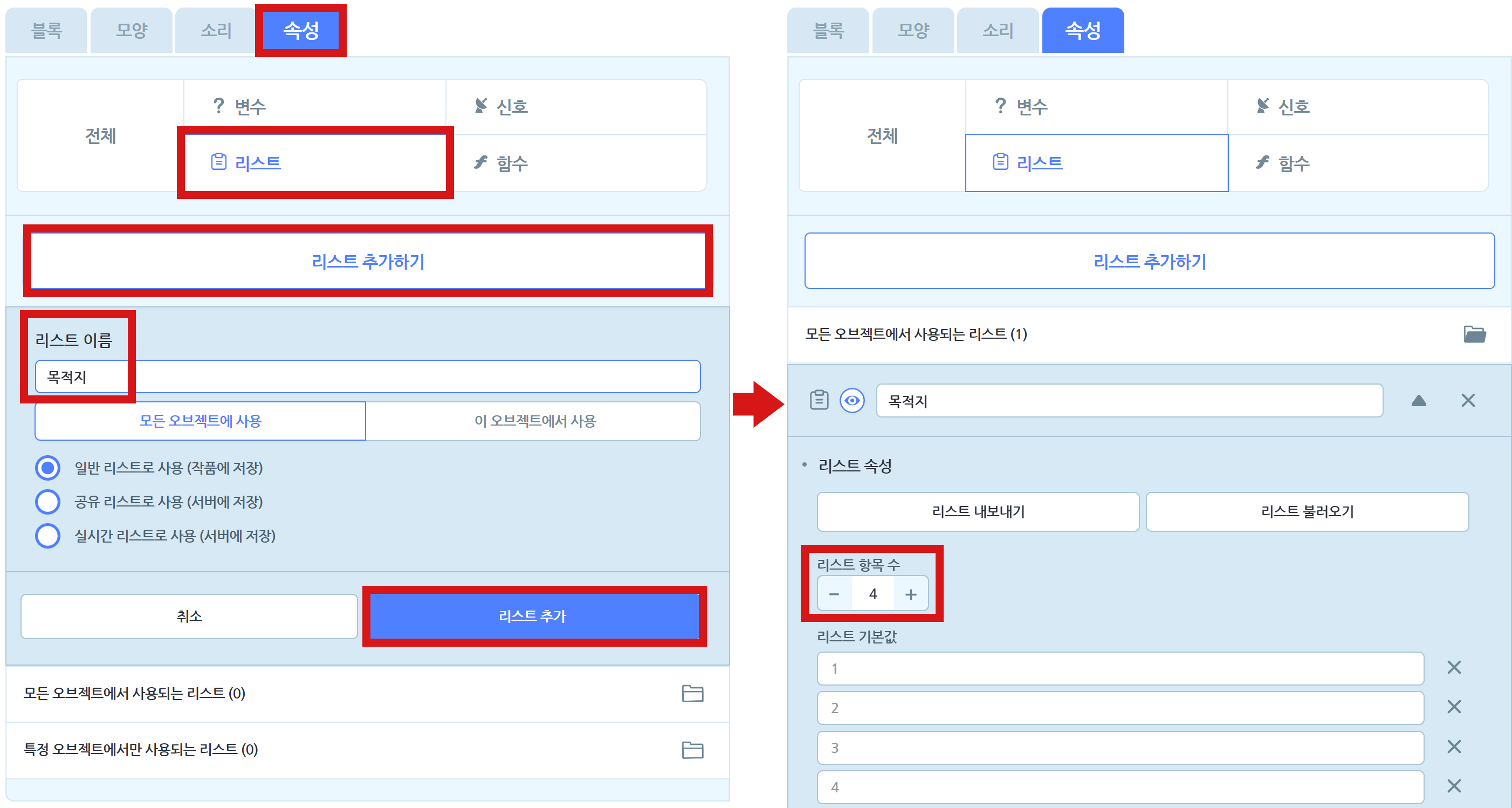1512x808 pixels.
Task: Click the blue 리스트 추가 button
Action: [534, 616]
